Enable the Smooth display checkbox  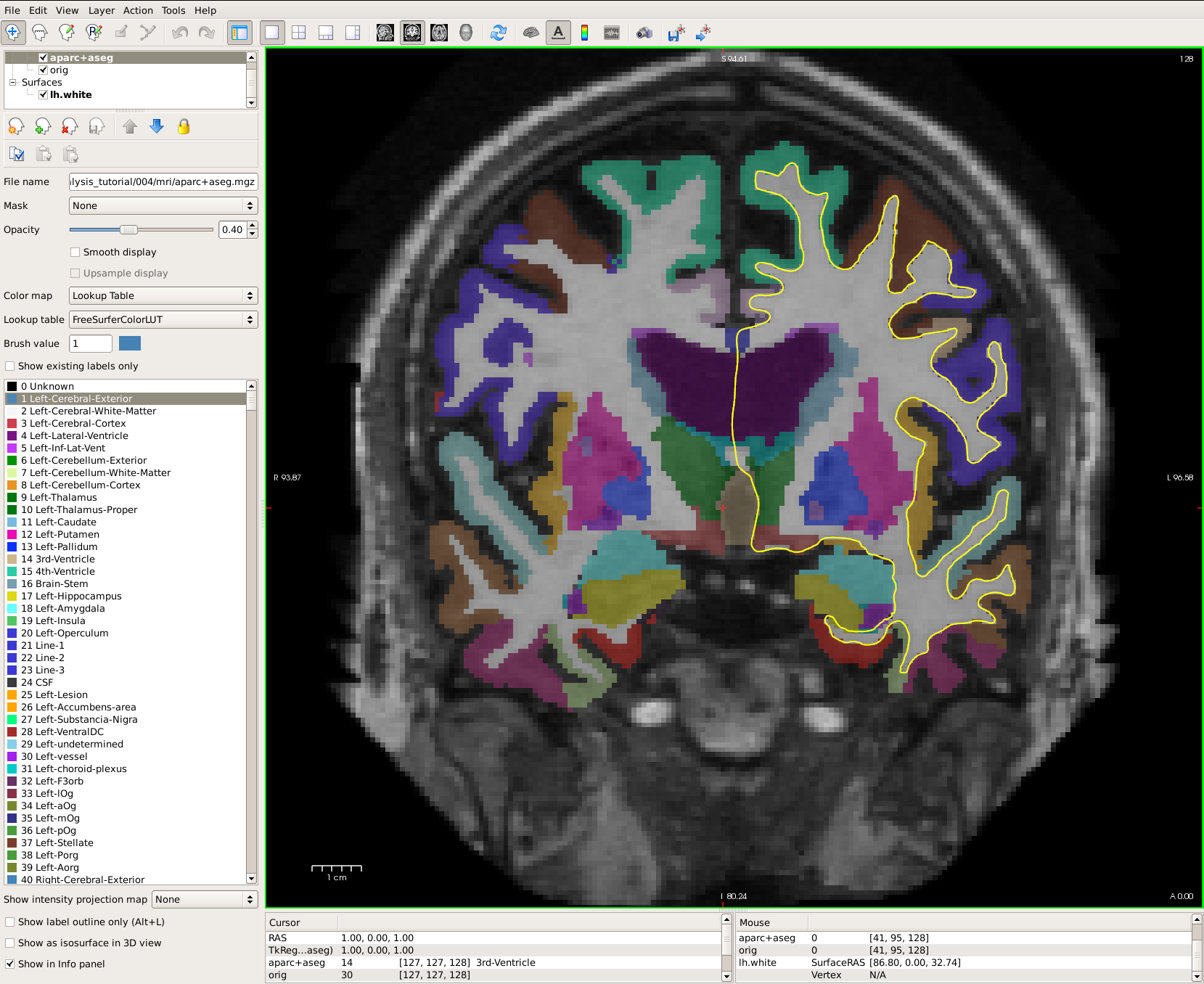coord(75,253)
